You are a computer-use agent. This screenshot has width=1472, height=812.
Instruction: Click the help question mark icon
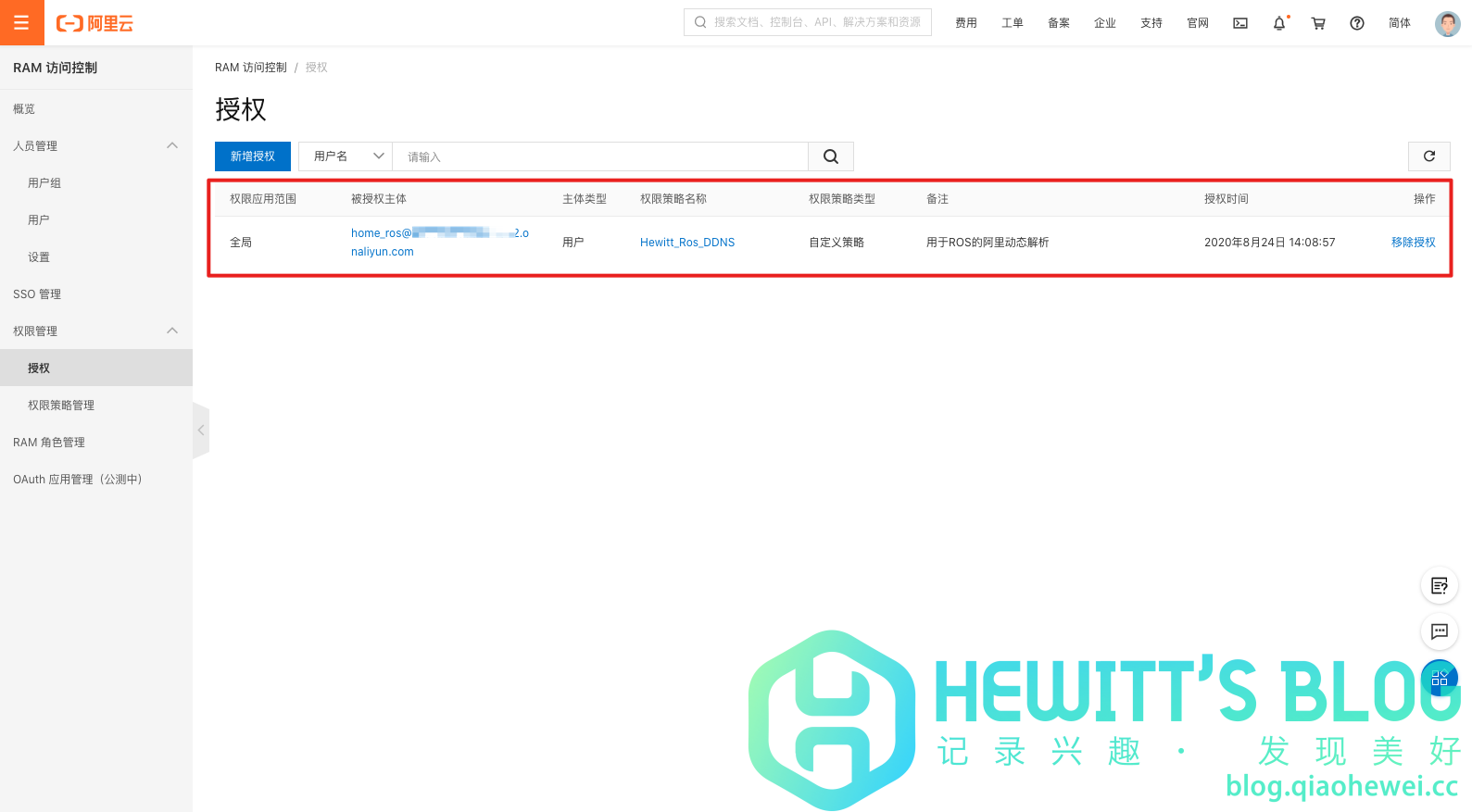click(1357, 23)
